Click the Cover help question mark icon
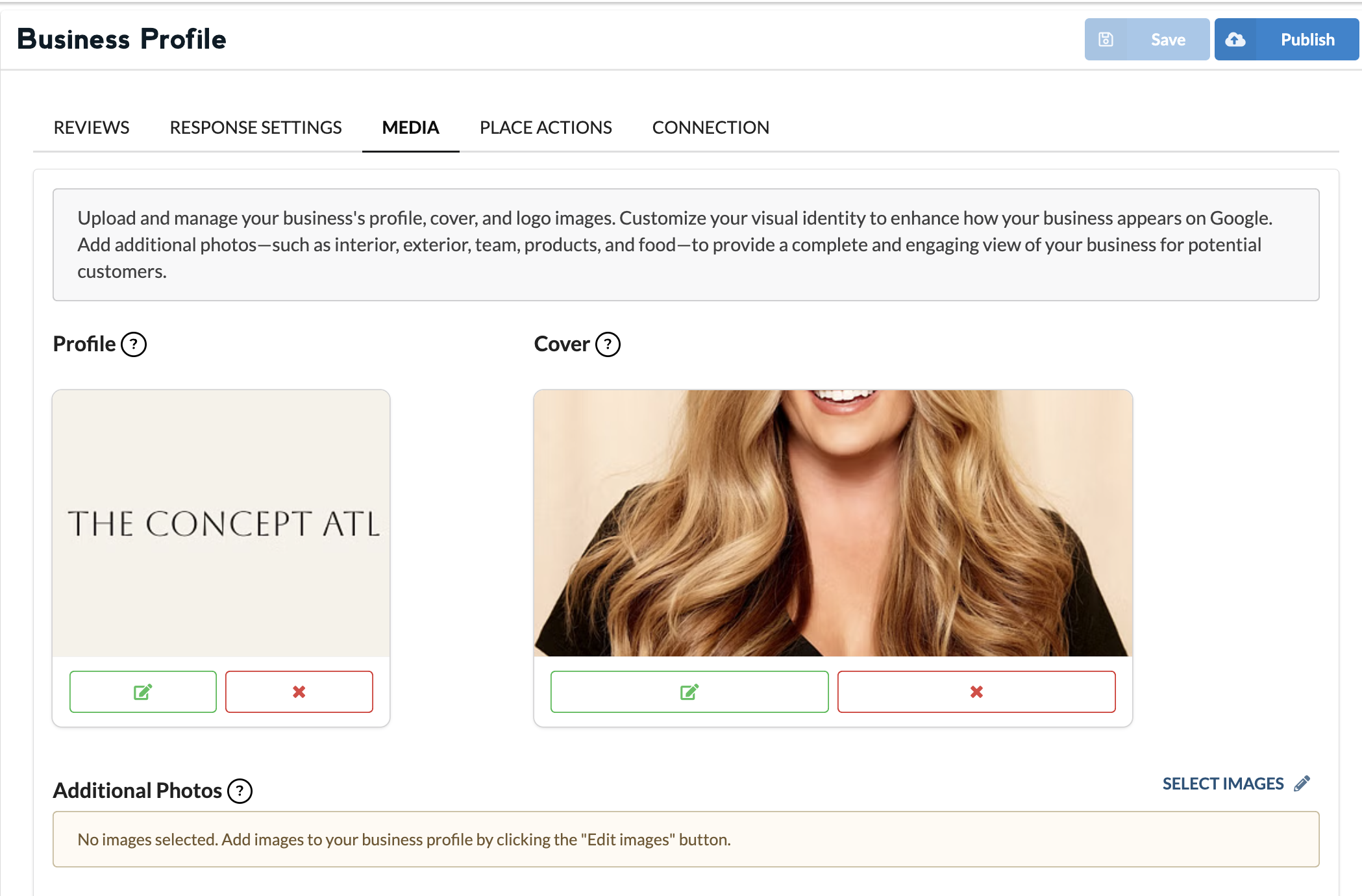1362x896 pixels. click(608, 344)
